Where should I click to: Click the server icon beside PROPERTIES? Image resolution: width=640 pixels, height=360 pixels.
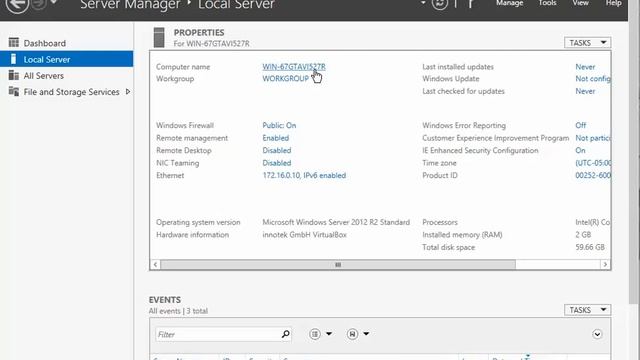coord(159,37)
